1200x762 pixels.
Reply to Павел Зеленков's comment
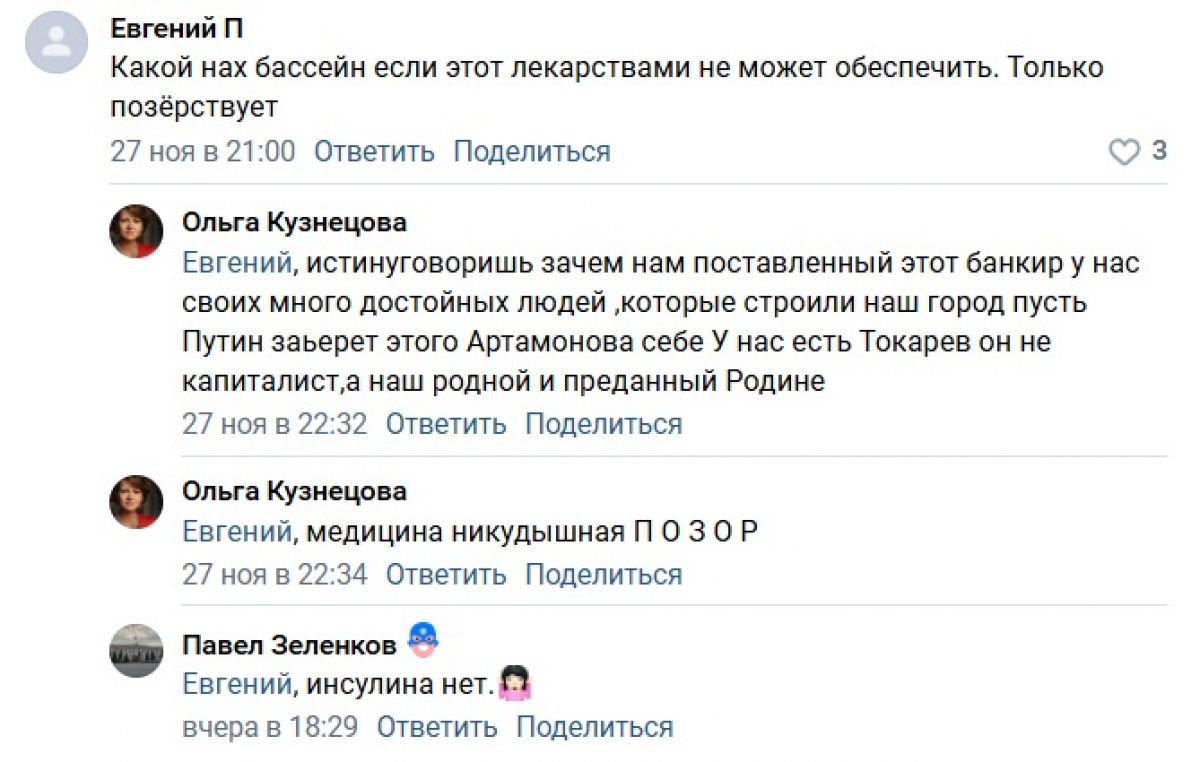[437, 727]
